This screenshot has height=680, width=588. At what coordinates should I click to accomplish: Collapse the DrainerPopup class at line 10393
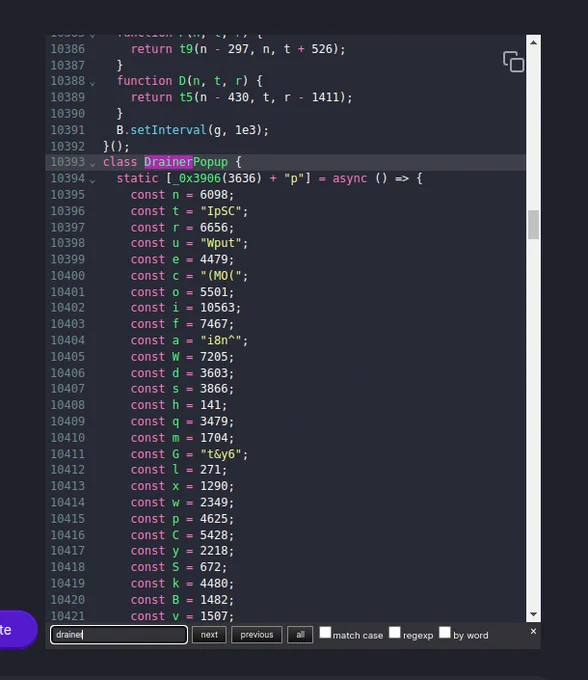92,163
